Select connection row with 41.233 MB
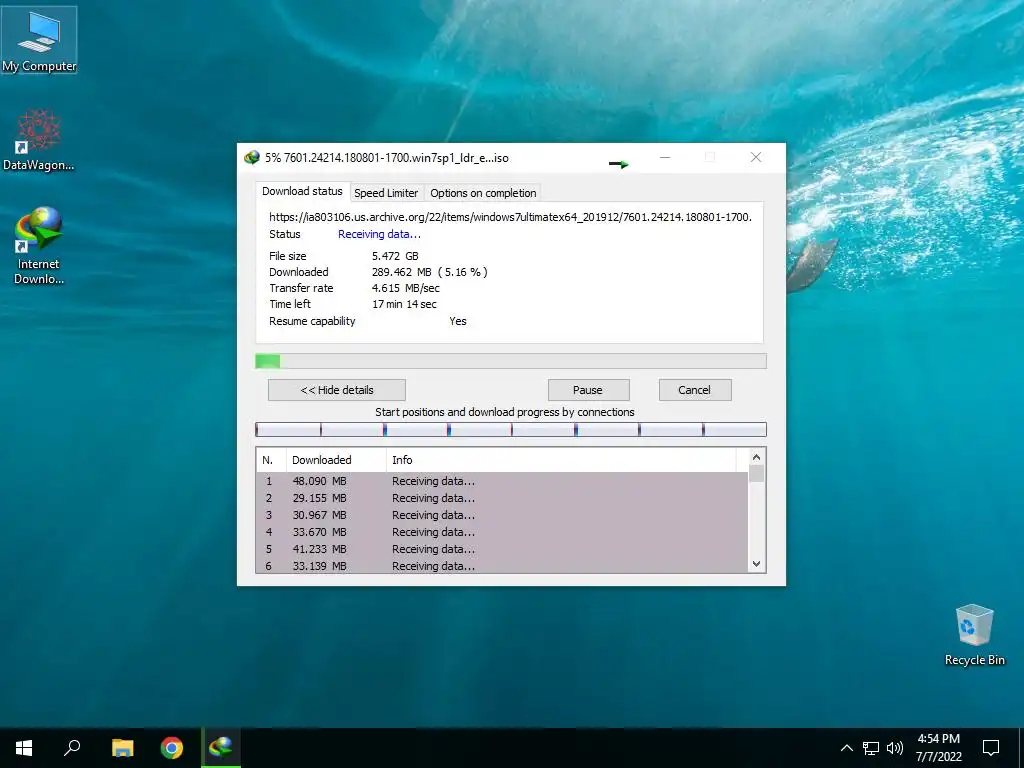 pyautogui.click(x=502, y=549)
